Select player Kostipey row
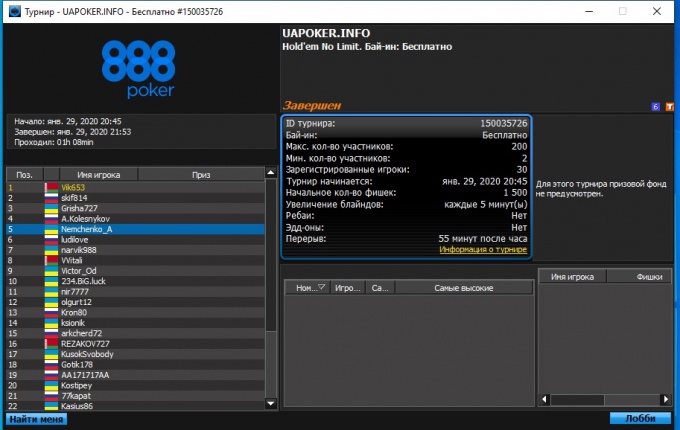The width and height of the screenshot is (680, 430). (136, 385)
